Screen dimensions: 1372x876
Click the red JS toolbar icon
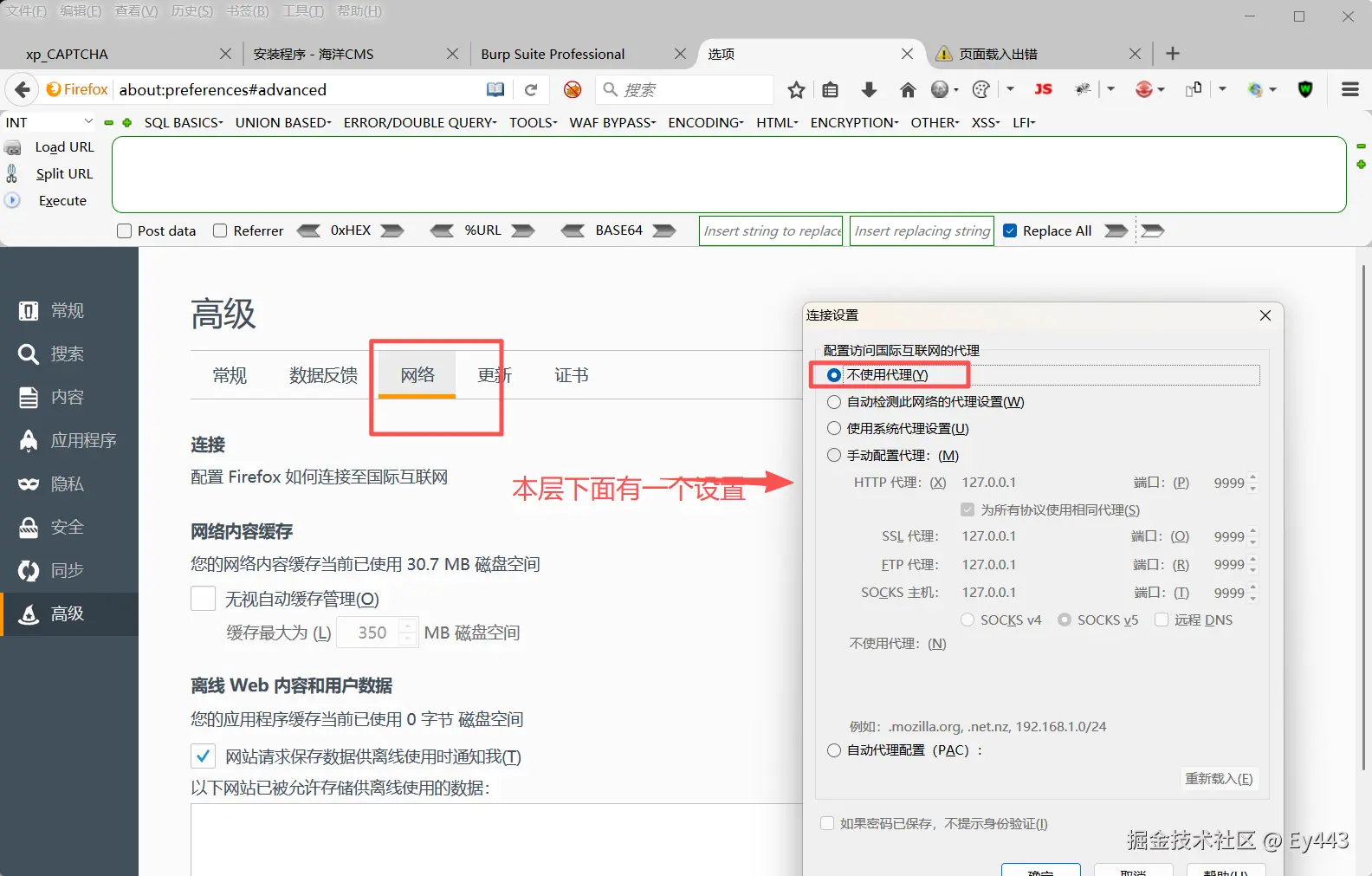point(1044,89)
